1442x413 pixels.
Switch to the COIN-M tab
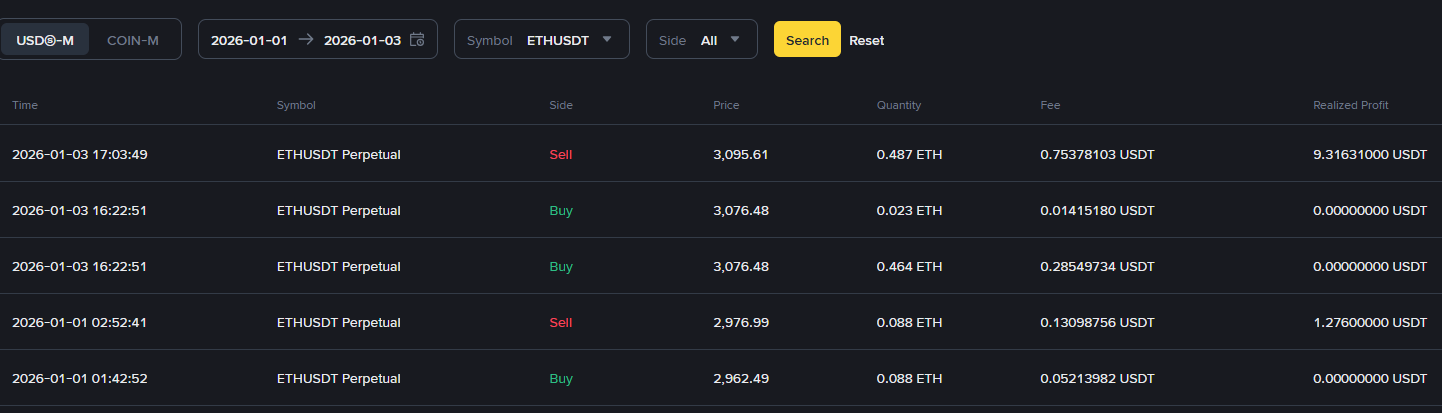pyautogui.click(x=133, y=40)
